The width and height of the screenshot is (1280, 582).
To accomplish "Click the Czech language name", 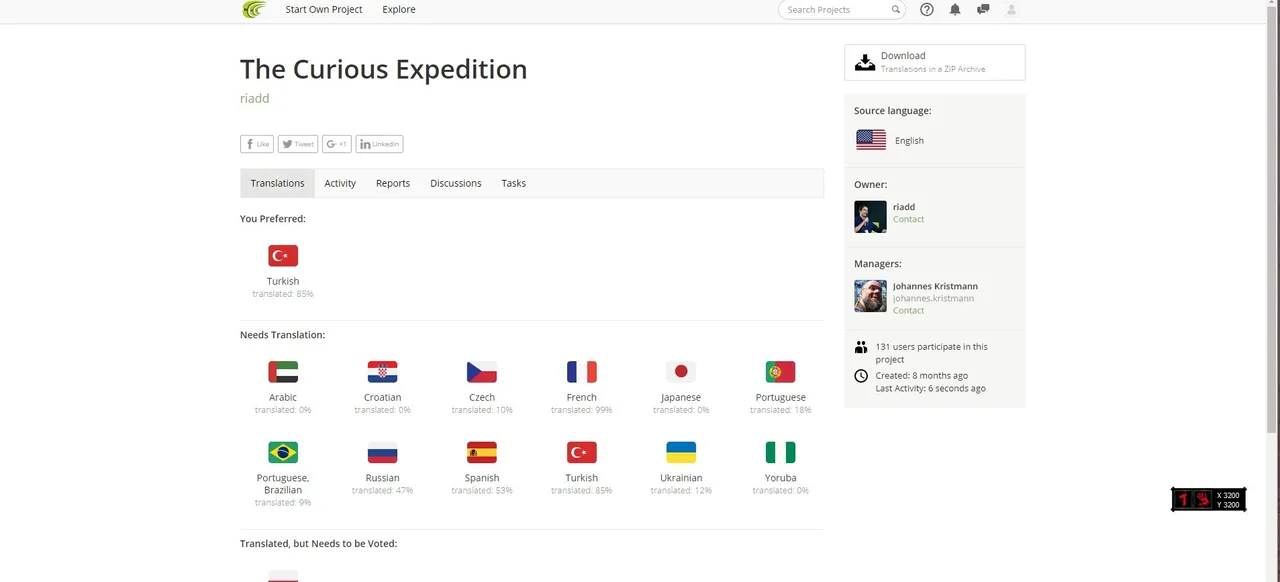I will pyautogui.click(x=482, y=397).
